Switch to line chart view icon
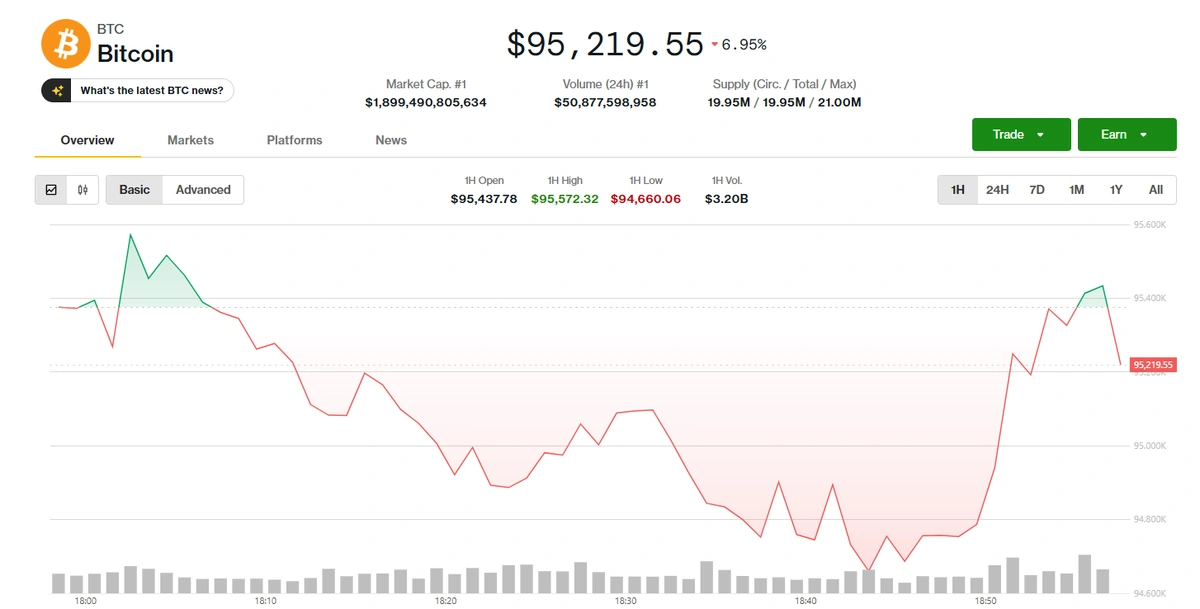The width and height of the screenshot is (1200, 609). 51,190
